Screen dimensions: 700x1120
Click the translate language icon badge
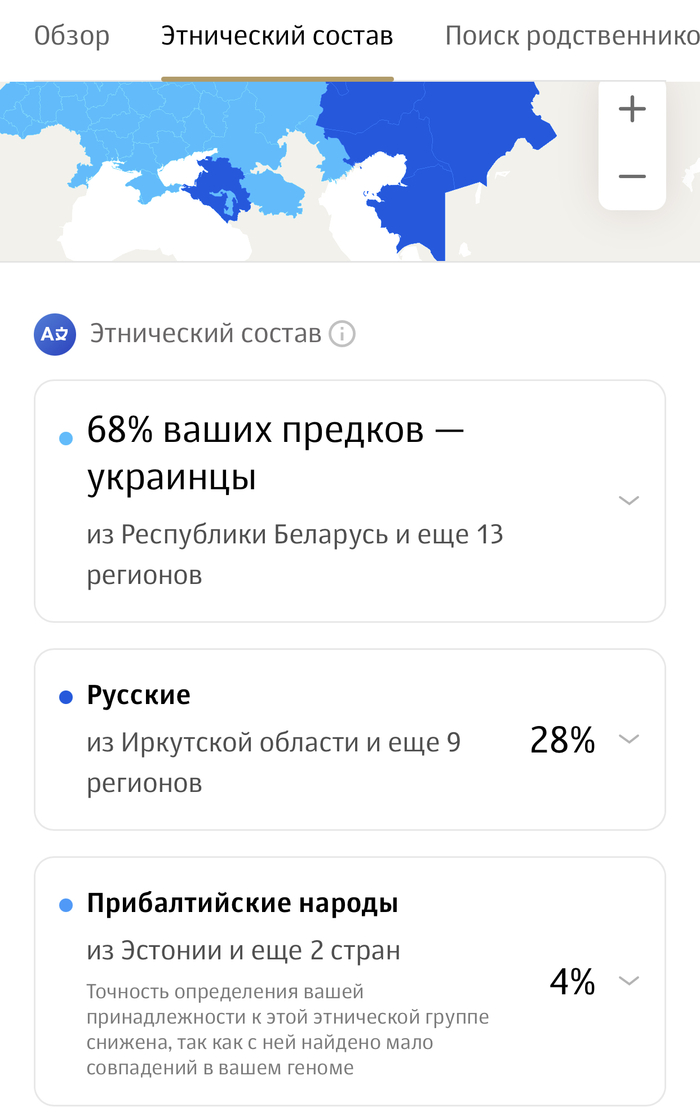pyautogui.click(x=55, y=334)
